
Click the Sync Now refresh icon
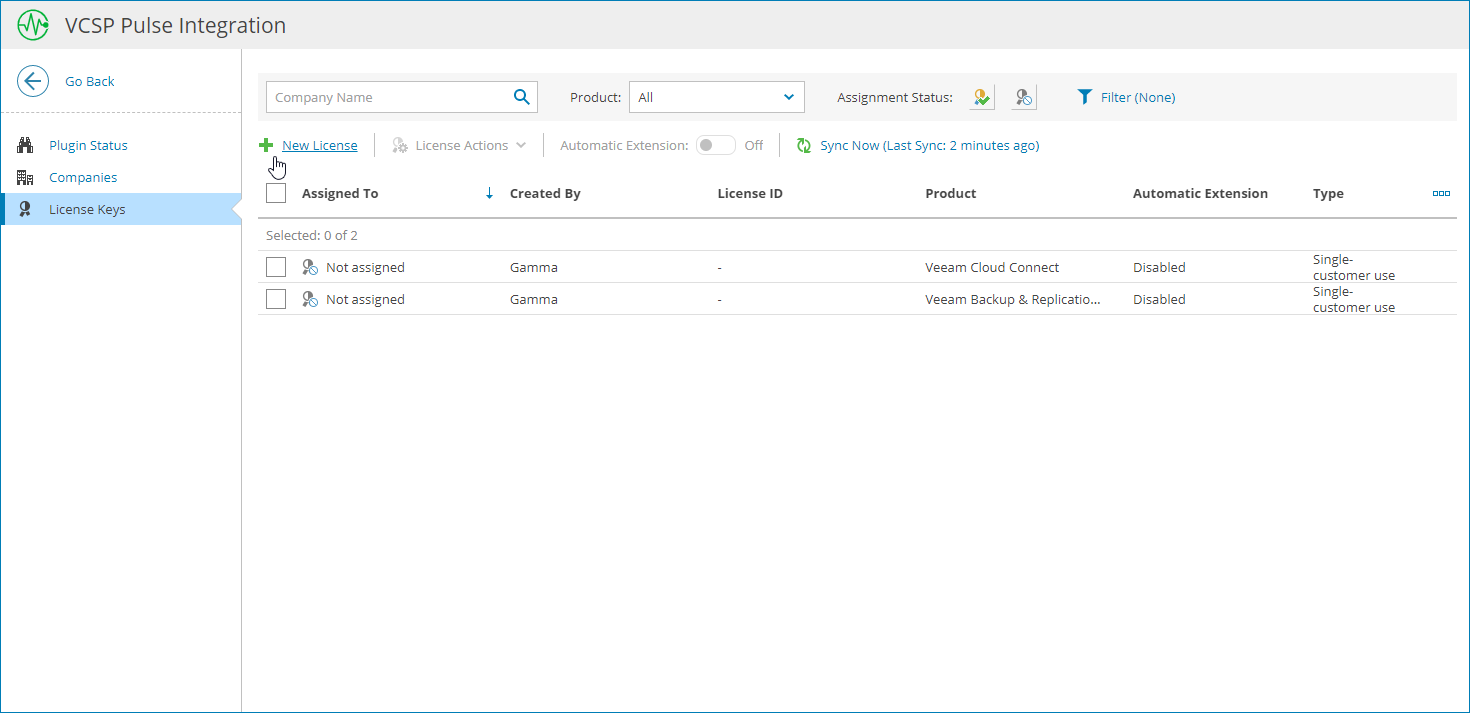(x=804, y=146)
